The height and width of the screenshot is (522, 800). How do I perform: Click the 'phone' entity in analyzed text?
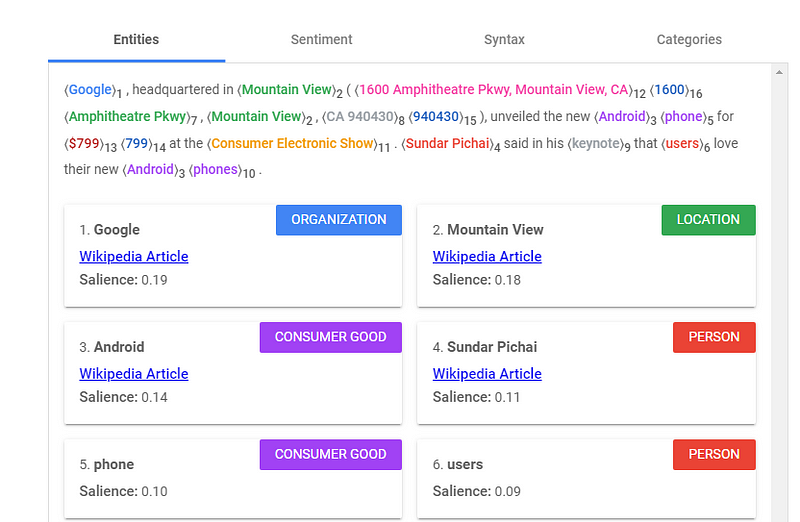(x=684, y=116)
